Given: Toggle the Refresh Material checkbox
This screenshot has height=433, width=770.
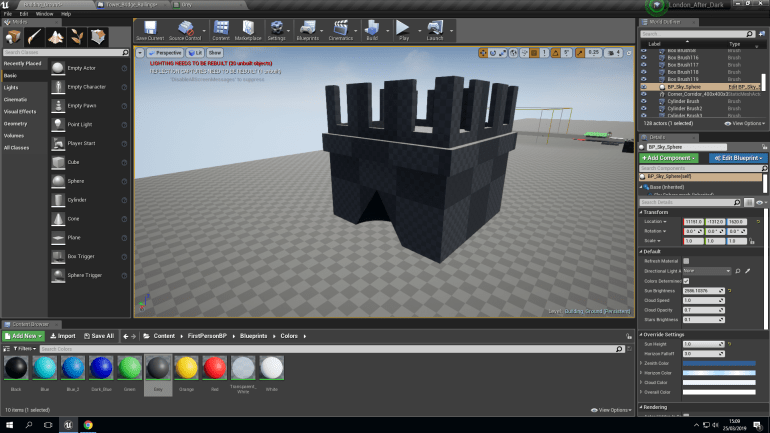Looking at the screenshot, I should pos(686,261).
